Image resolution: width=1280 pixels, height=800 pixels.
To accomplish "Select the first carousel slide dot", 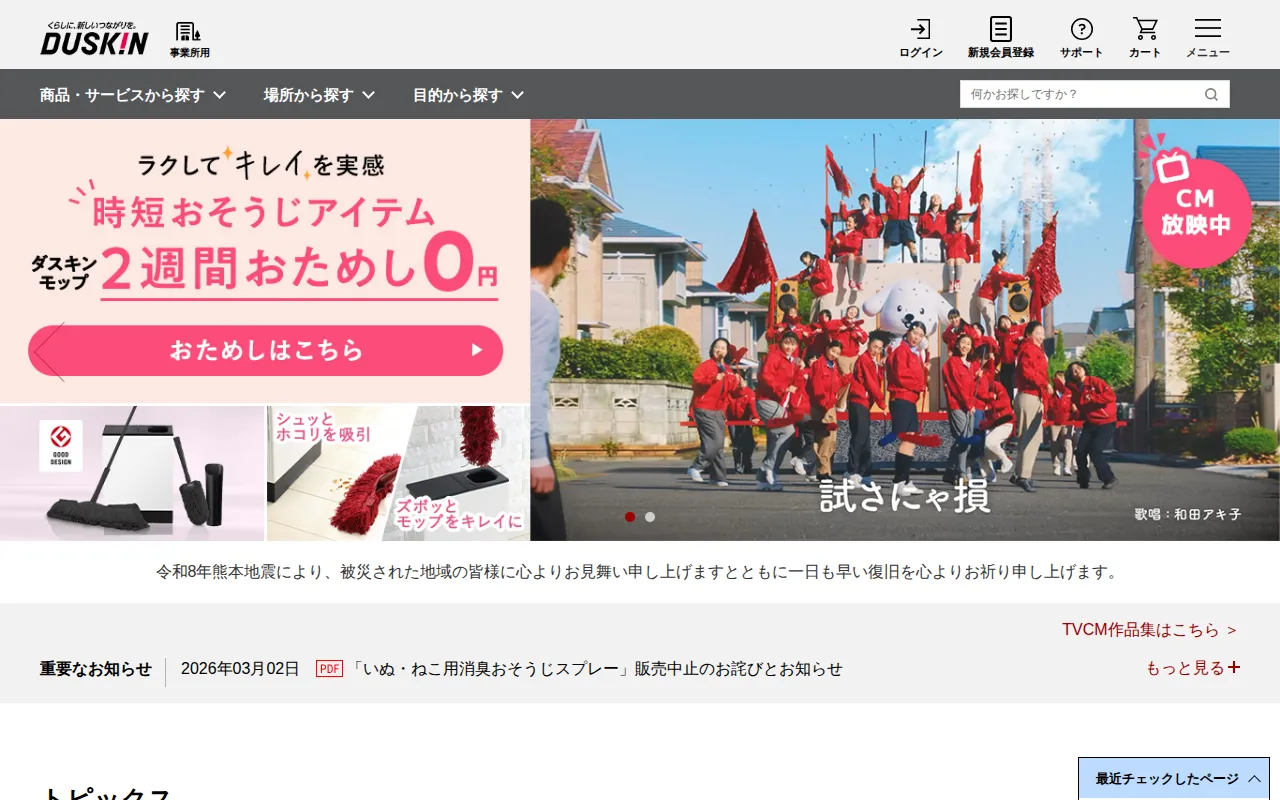I will click(x=630, y=517).
